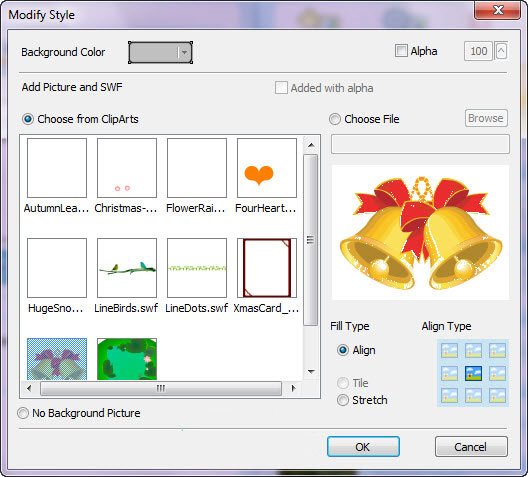Select the Choose File radio button

pyautogui.click(x=335, y=119)
